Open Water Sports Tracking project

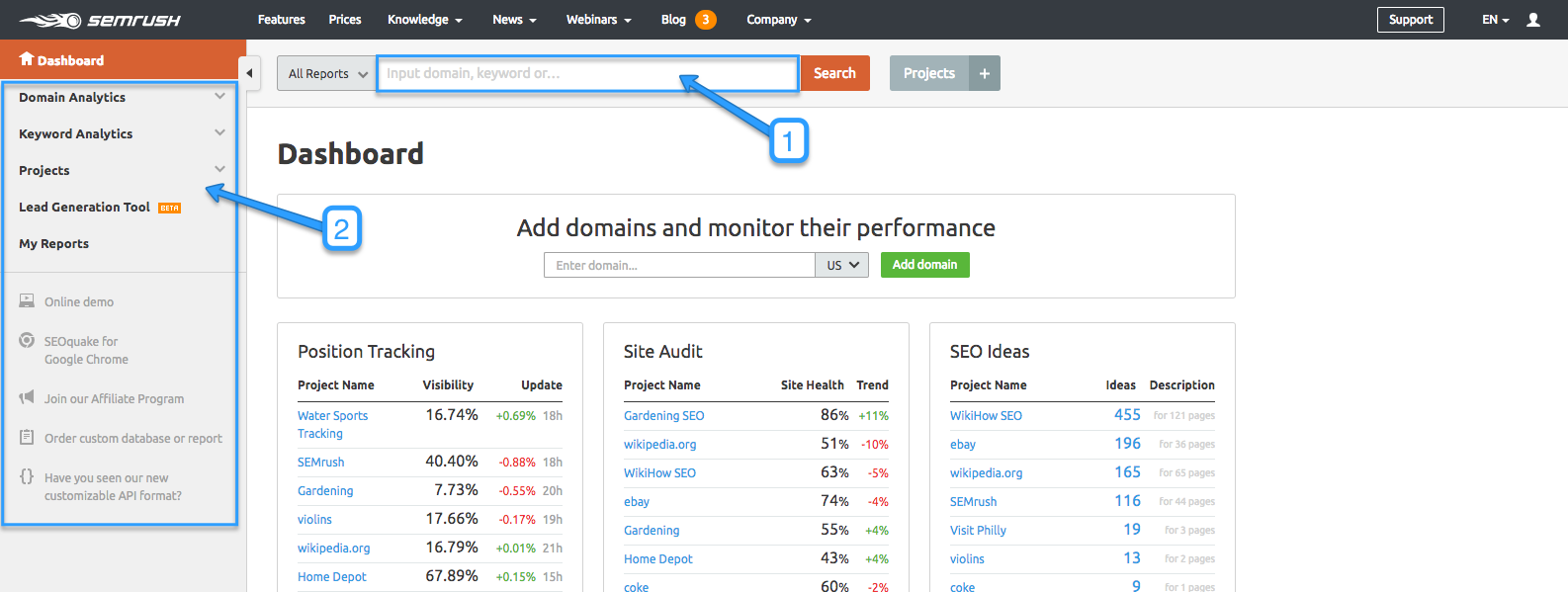click(332, 425)
